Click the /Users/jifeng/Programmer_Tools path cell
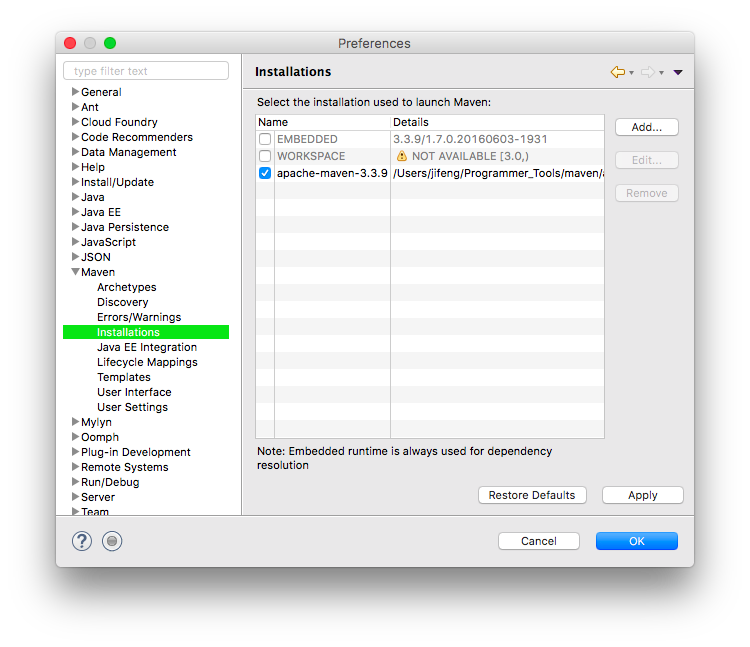This screenshot has height=647, width=750. 498,173
